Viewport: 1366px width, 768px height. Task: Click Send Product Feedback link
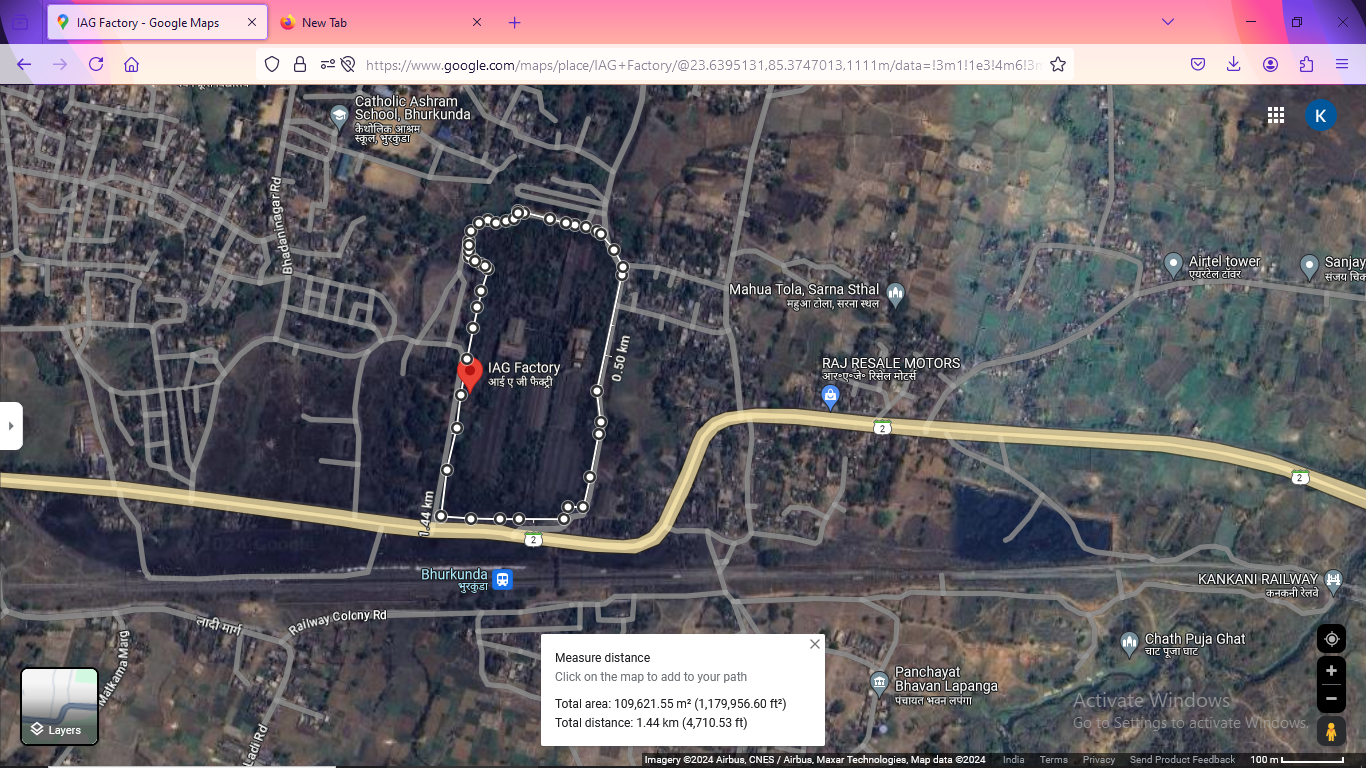[x=1182, y=760]
